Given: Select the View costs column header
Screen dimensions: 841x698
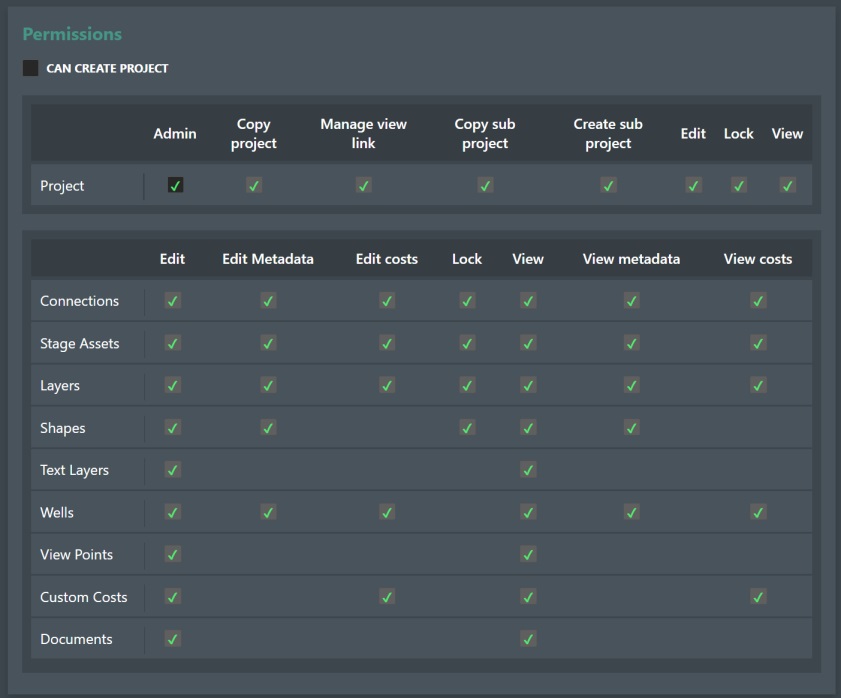Looking at the screenshot, I should coord(758,259).
